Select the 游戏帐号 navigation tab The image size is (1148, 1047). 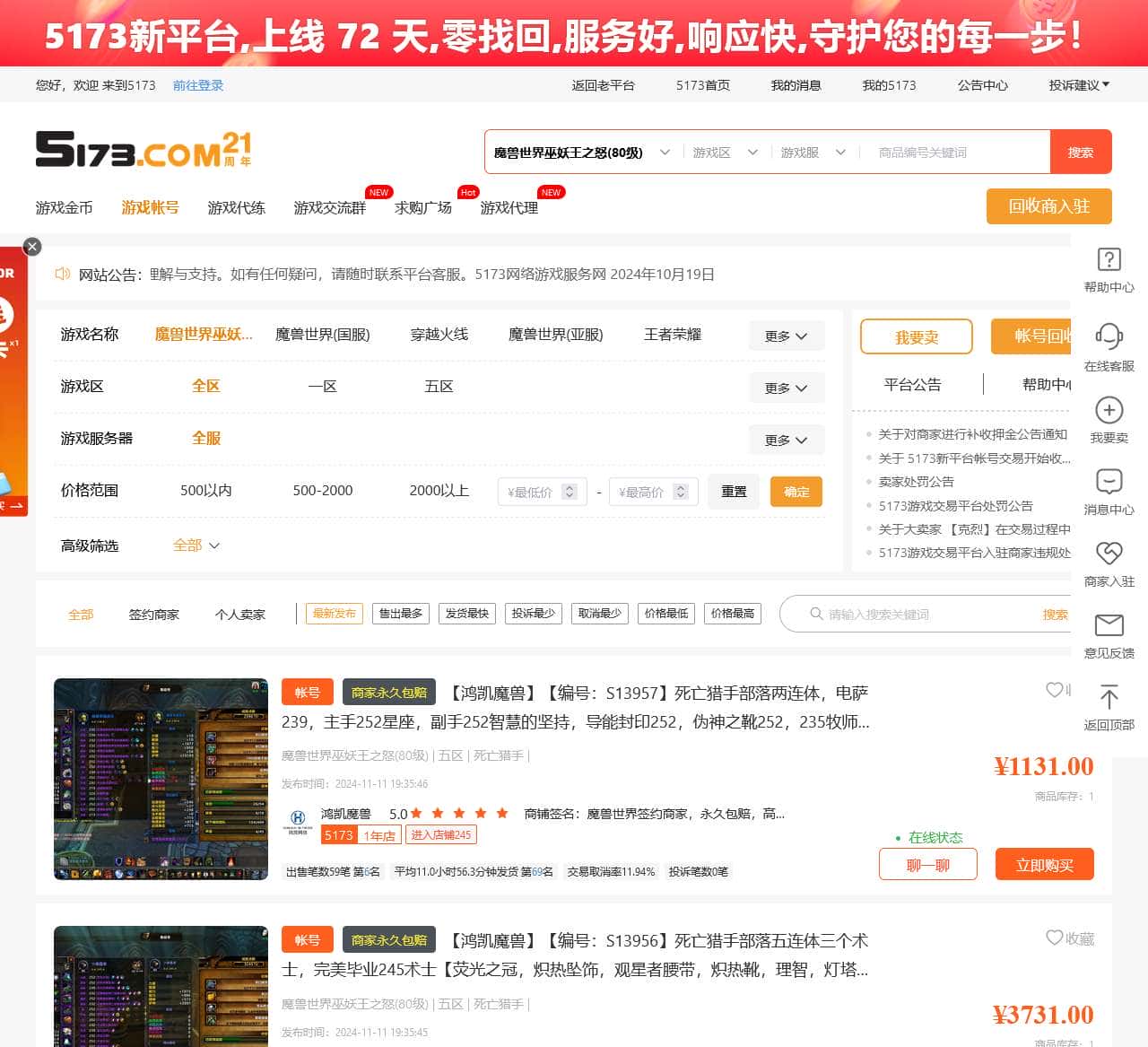point(150,208)
